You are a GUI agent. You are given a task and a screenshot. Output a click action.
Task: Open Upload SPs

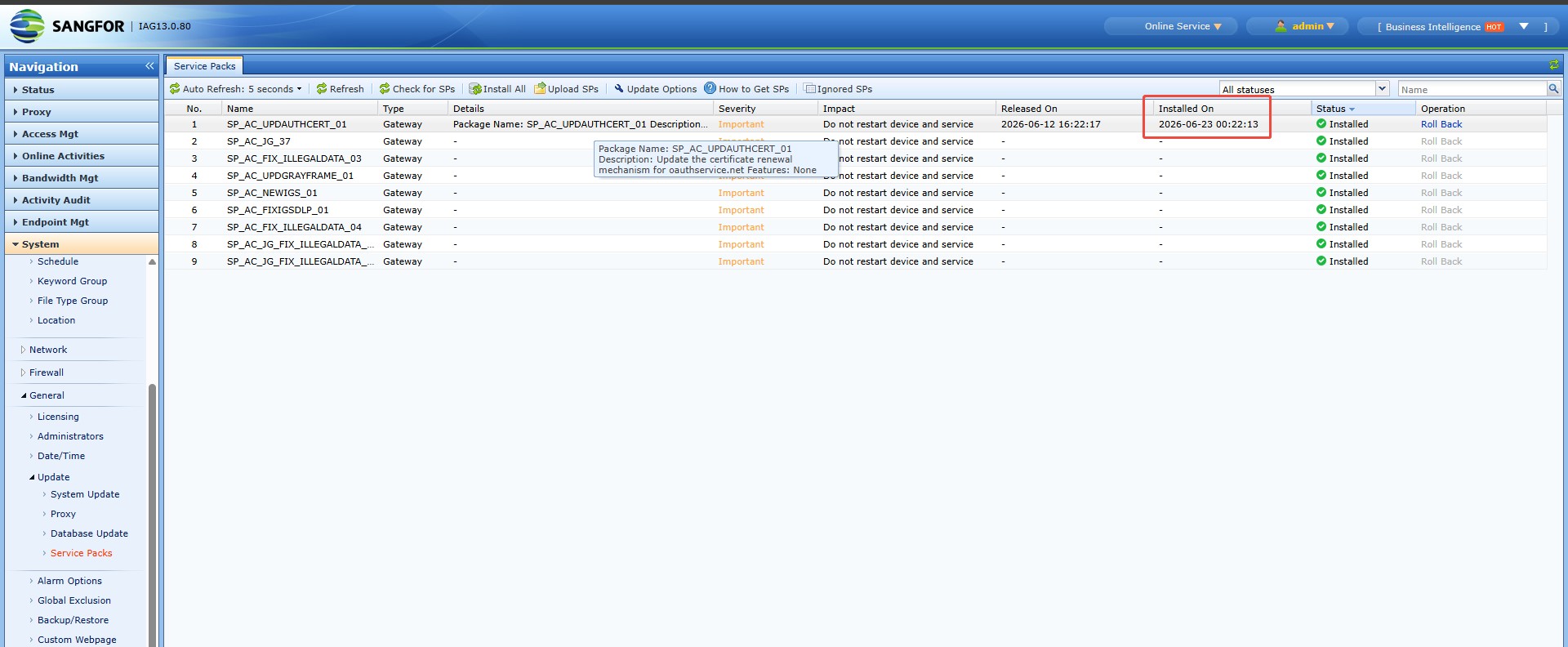pyautogui.click(x=566, y=89)
